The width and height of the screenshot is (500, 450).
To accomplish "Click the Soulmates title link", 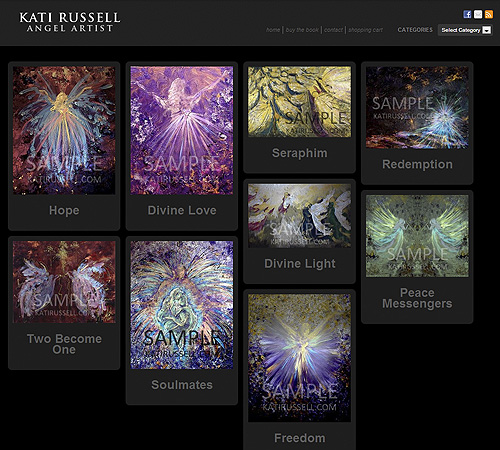I will click(x=182, y=385).
